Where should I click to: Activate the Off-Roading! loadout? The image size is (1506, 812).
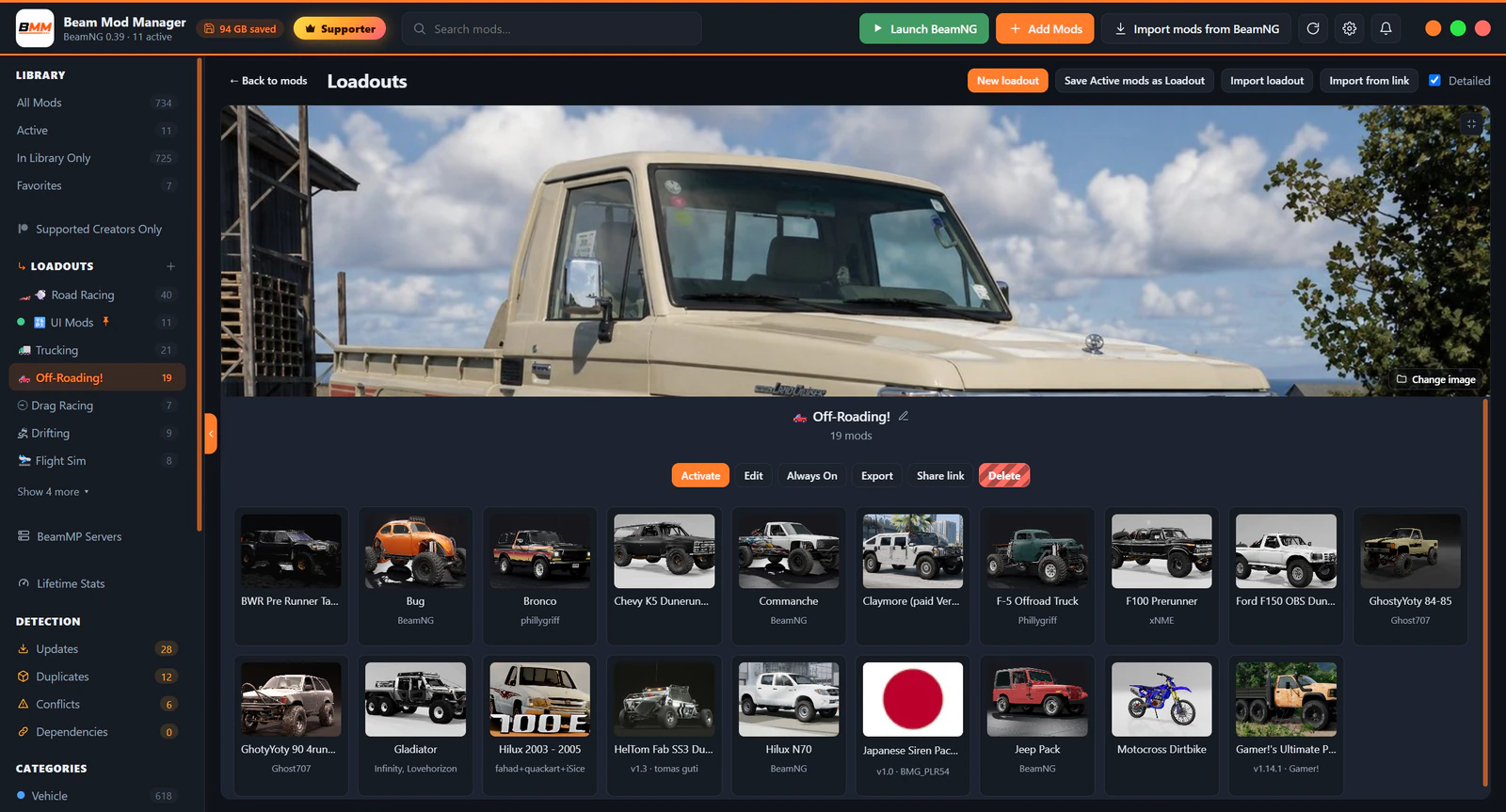700,476
